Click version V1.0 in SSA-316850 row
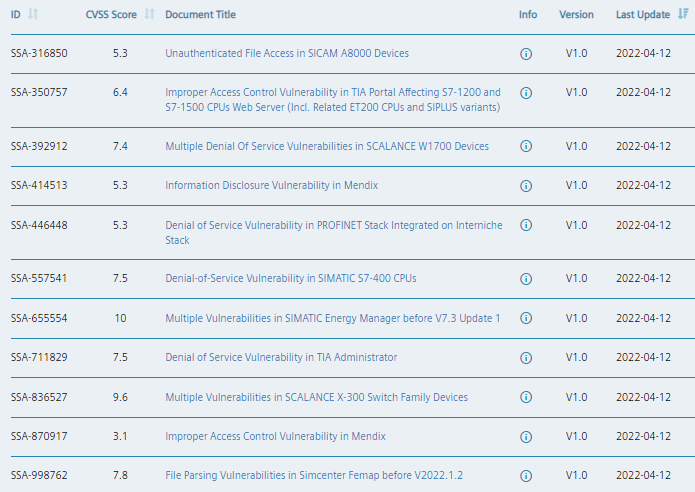695x492 pixels. pyautogui.click(x=576, y=53)
